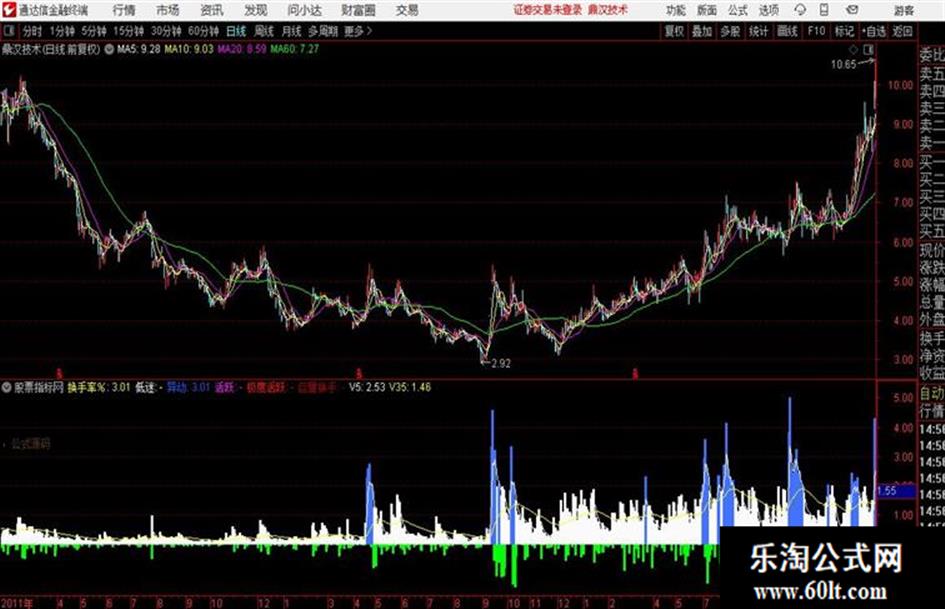The height and width of the screenshot is (609, 945).
Task: Switch to the 5分钟 period tab
Action: tap(93, 31)
